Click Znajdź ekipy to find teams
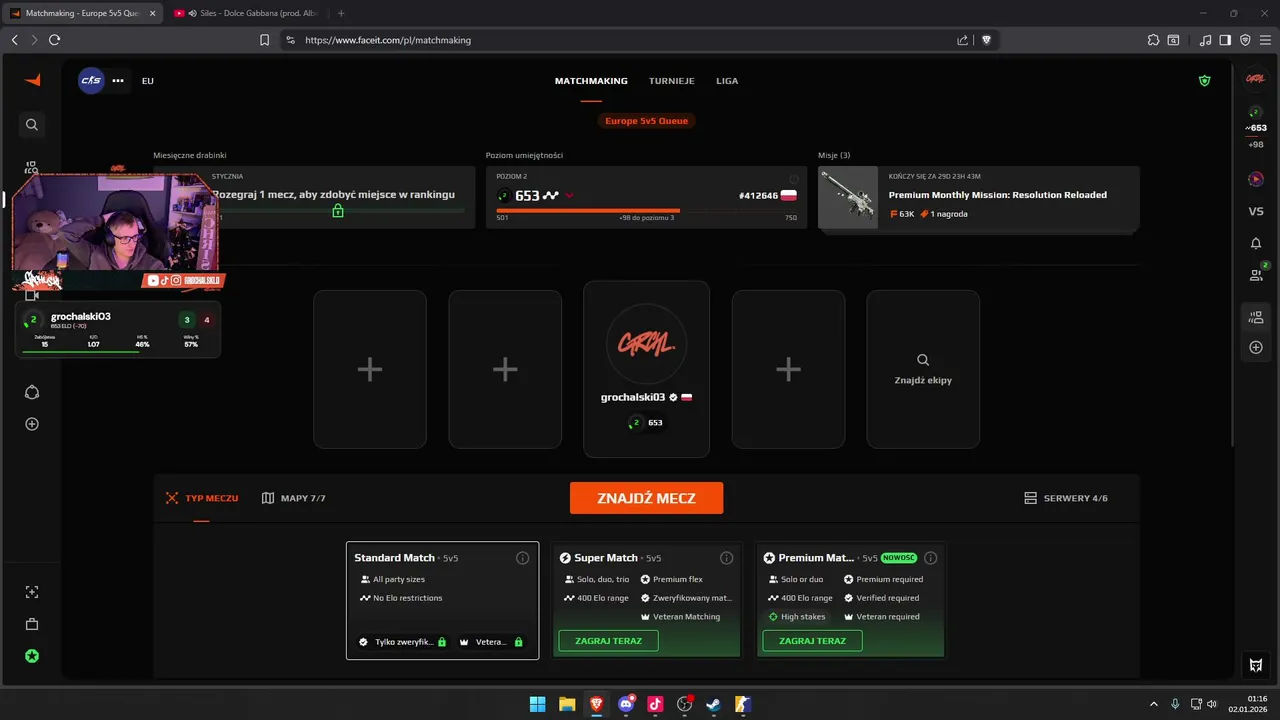This screenshot has width=1280, height=720. click(x=923, y=369)
